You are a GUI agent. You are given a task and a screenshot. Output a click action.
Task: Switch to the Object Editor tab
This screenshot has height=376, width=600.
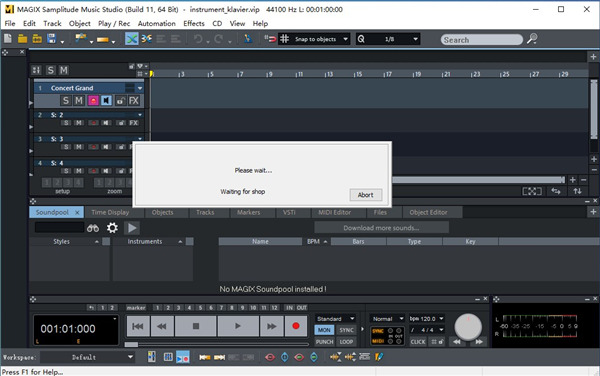428,212
